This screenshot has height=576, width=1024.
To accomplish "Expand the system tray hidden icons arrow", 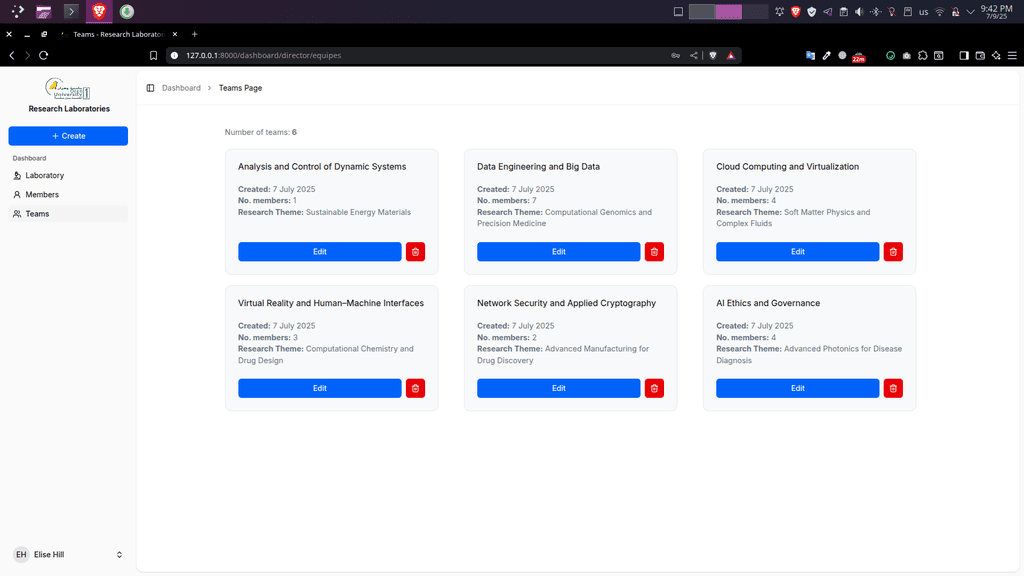I will [970, 12].
